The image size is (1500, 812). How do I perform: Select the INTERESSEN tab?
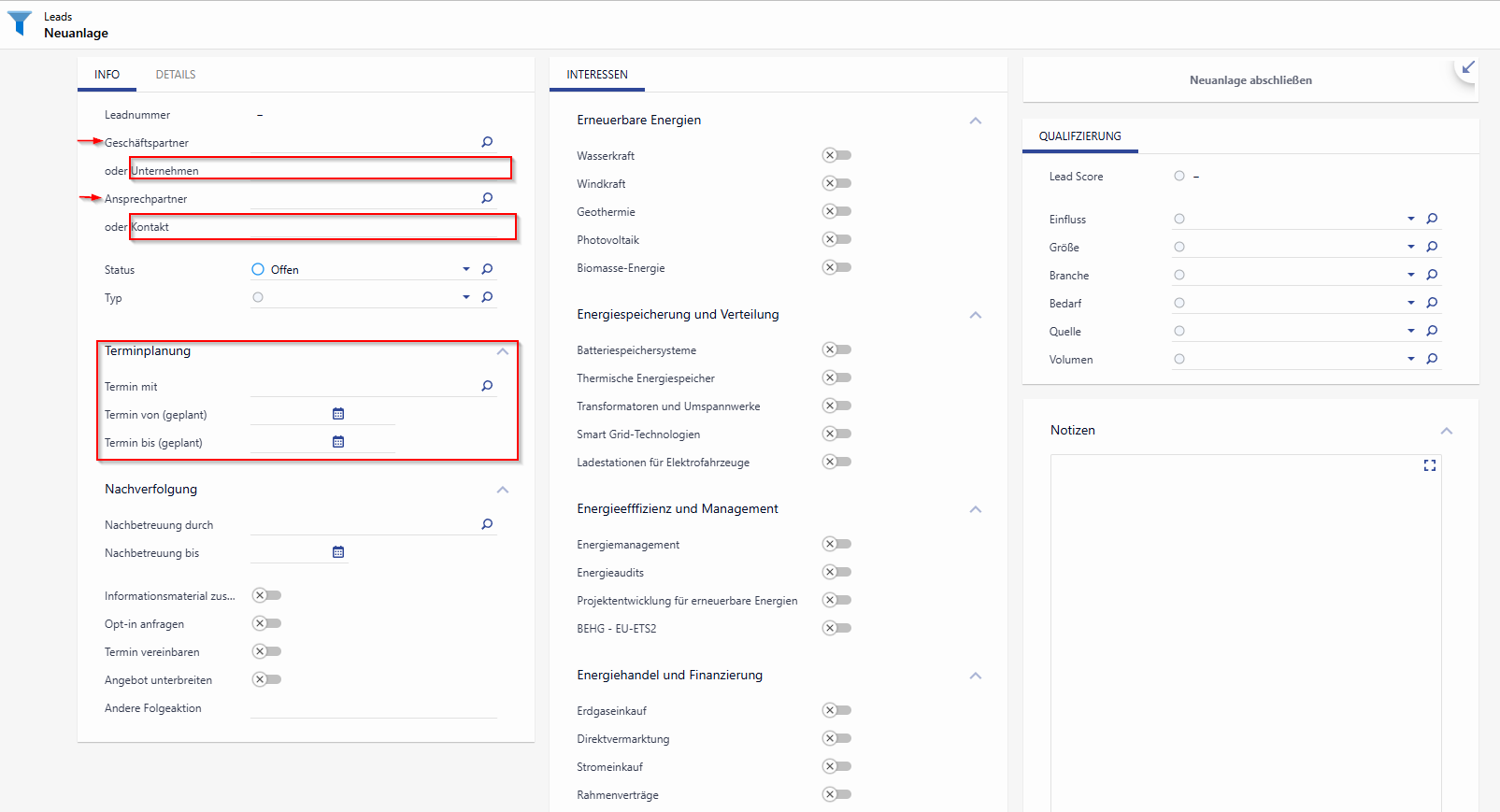tap(597, 75)
